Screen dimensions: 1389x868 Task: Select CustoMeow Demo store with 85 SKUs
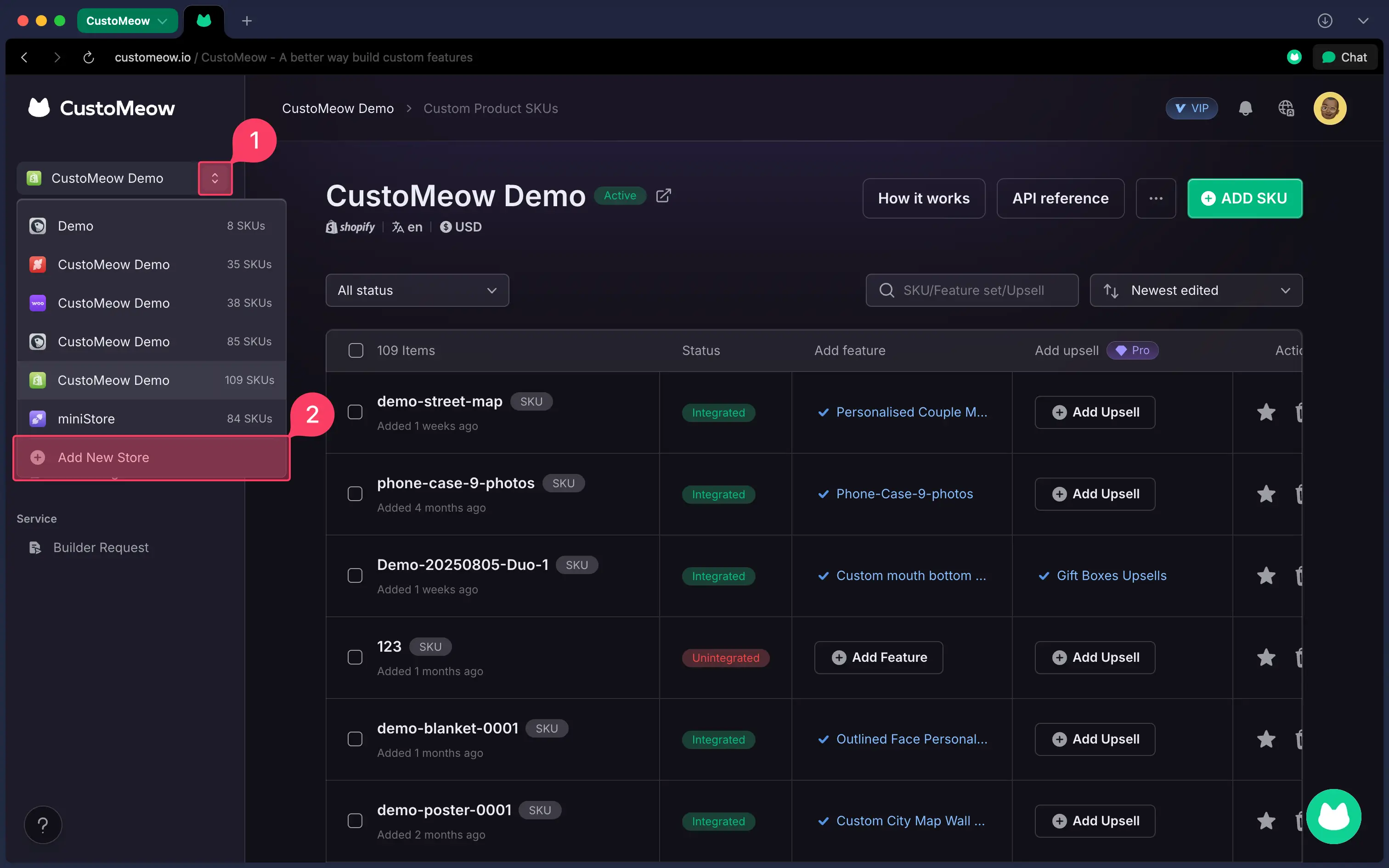tap(152, 342)
